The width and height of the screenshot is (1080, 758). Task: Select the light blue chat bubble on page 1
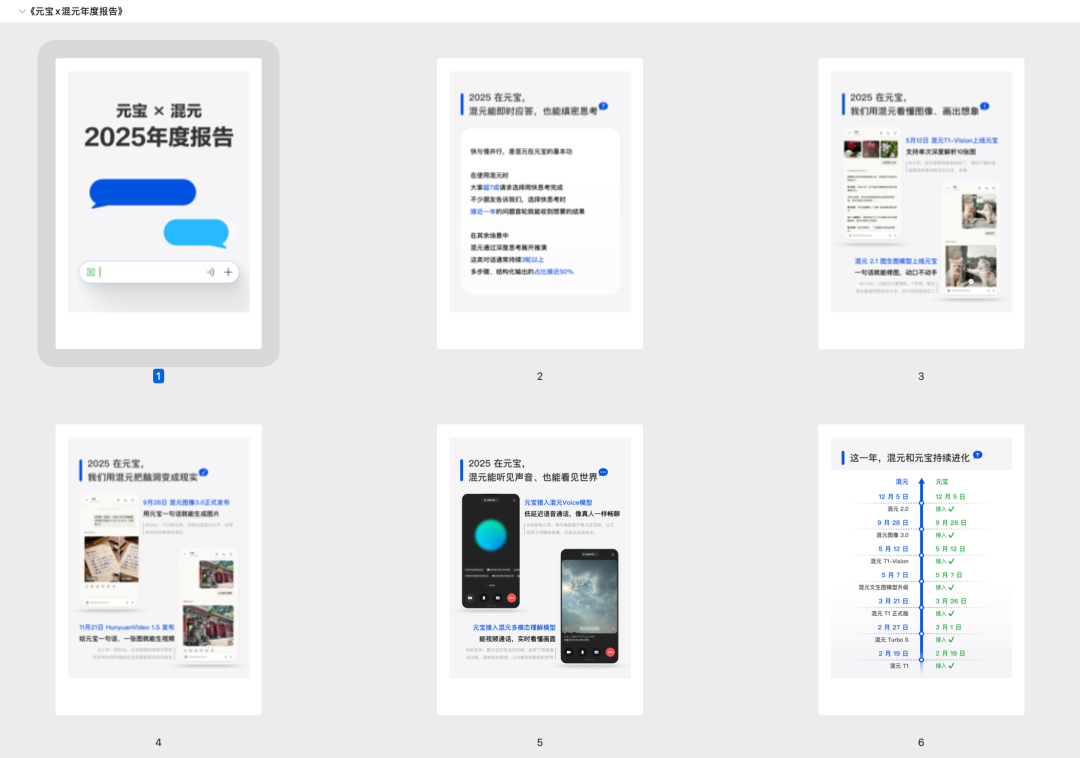[x=196, y=232]
